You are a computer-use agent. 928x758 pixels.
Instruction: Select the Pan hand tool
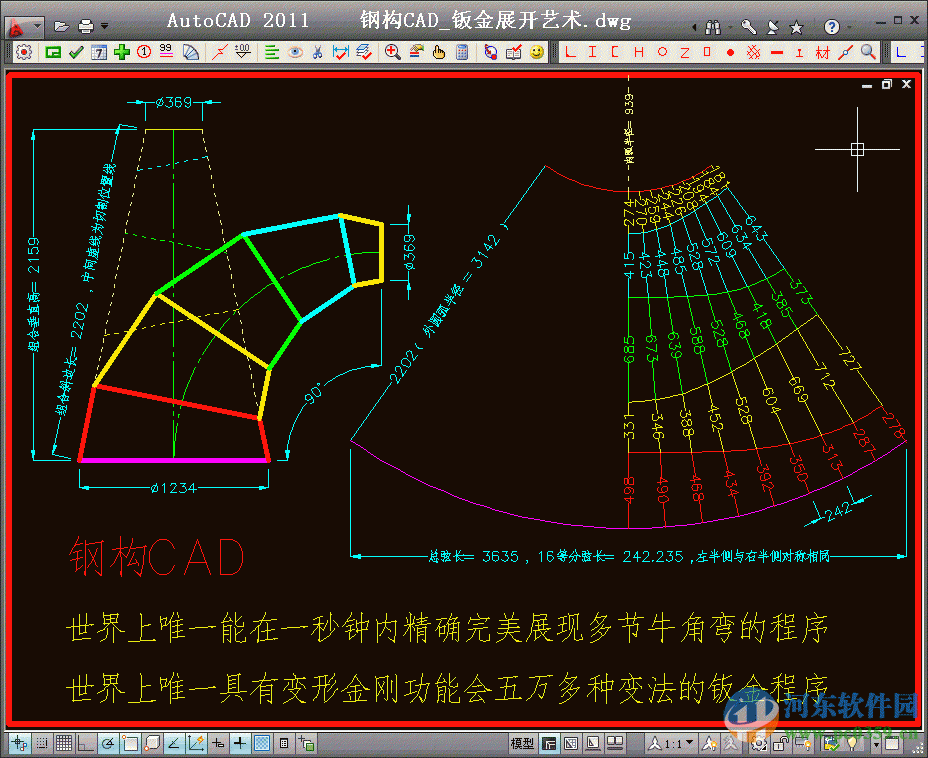[x=437, y=51]
